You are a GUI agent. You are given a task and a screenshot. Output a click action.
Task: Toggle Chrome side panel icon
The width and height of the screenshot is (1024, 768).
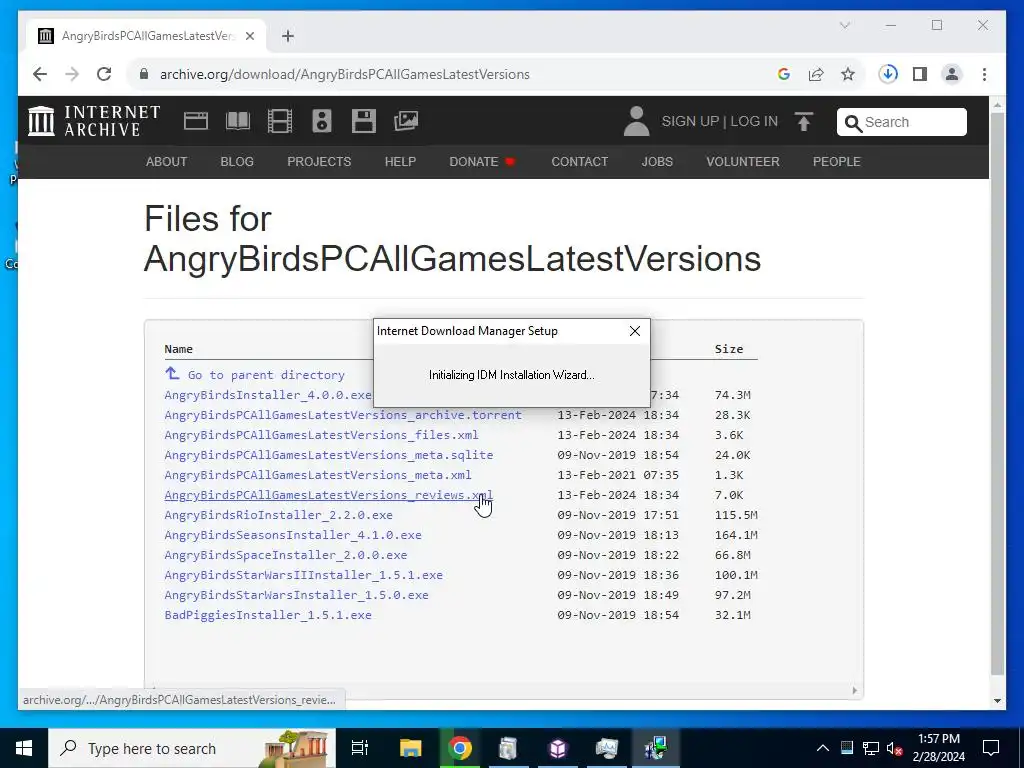(920, 74)
